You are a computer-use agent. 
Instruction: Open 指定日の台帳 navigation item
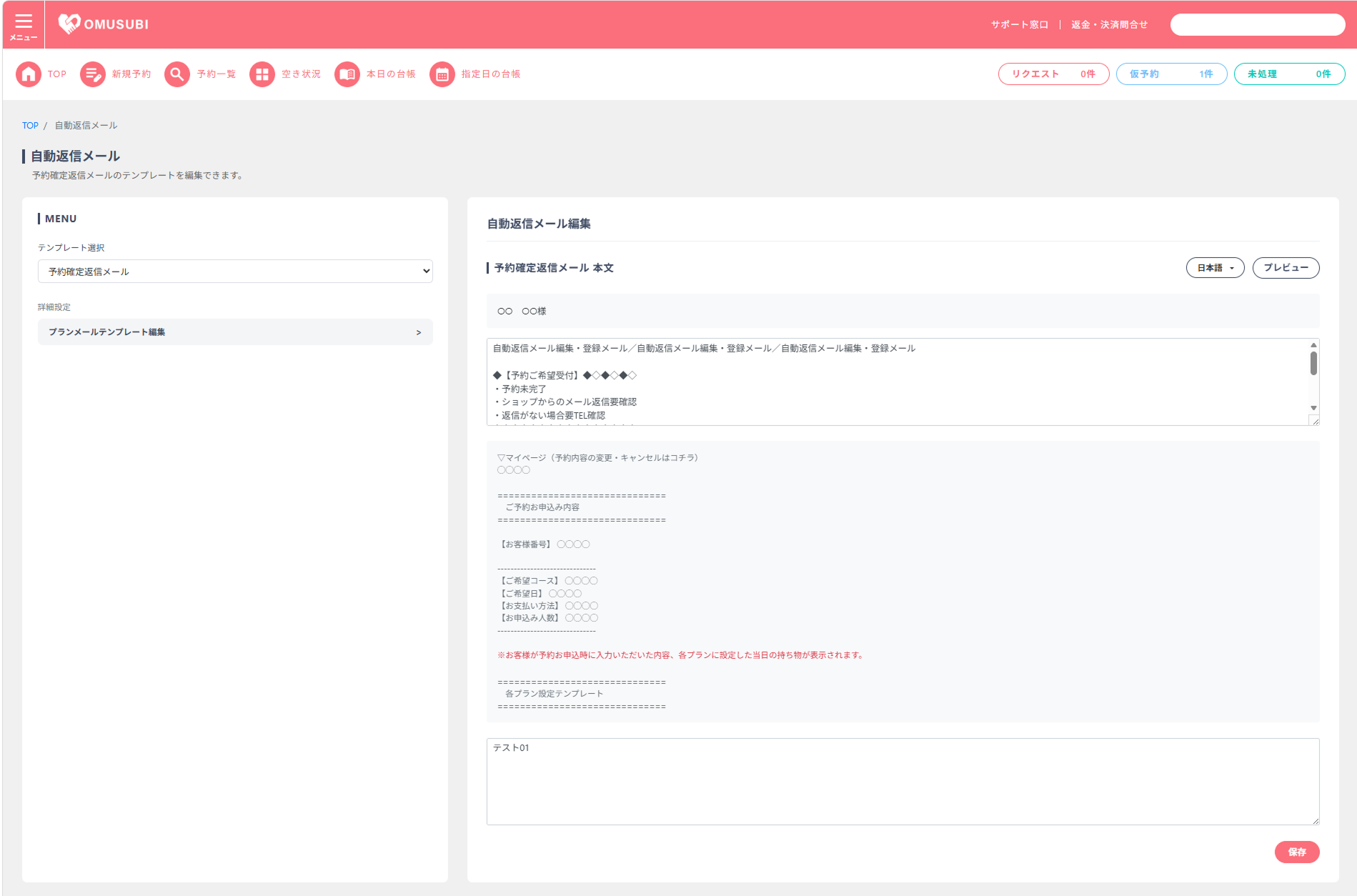click(x=491, y=74)
